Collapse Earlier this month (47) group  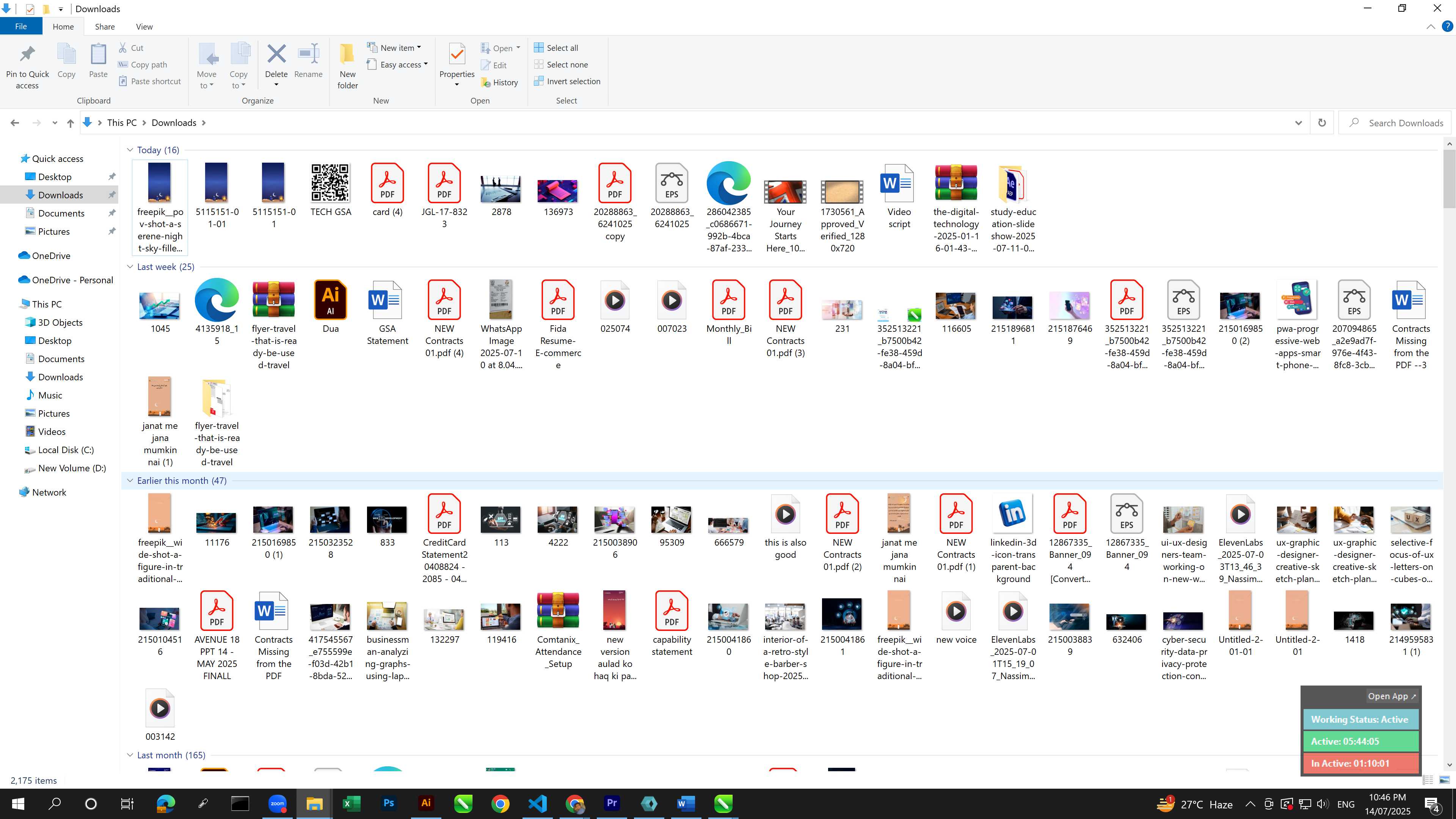point(130,480)
